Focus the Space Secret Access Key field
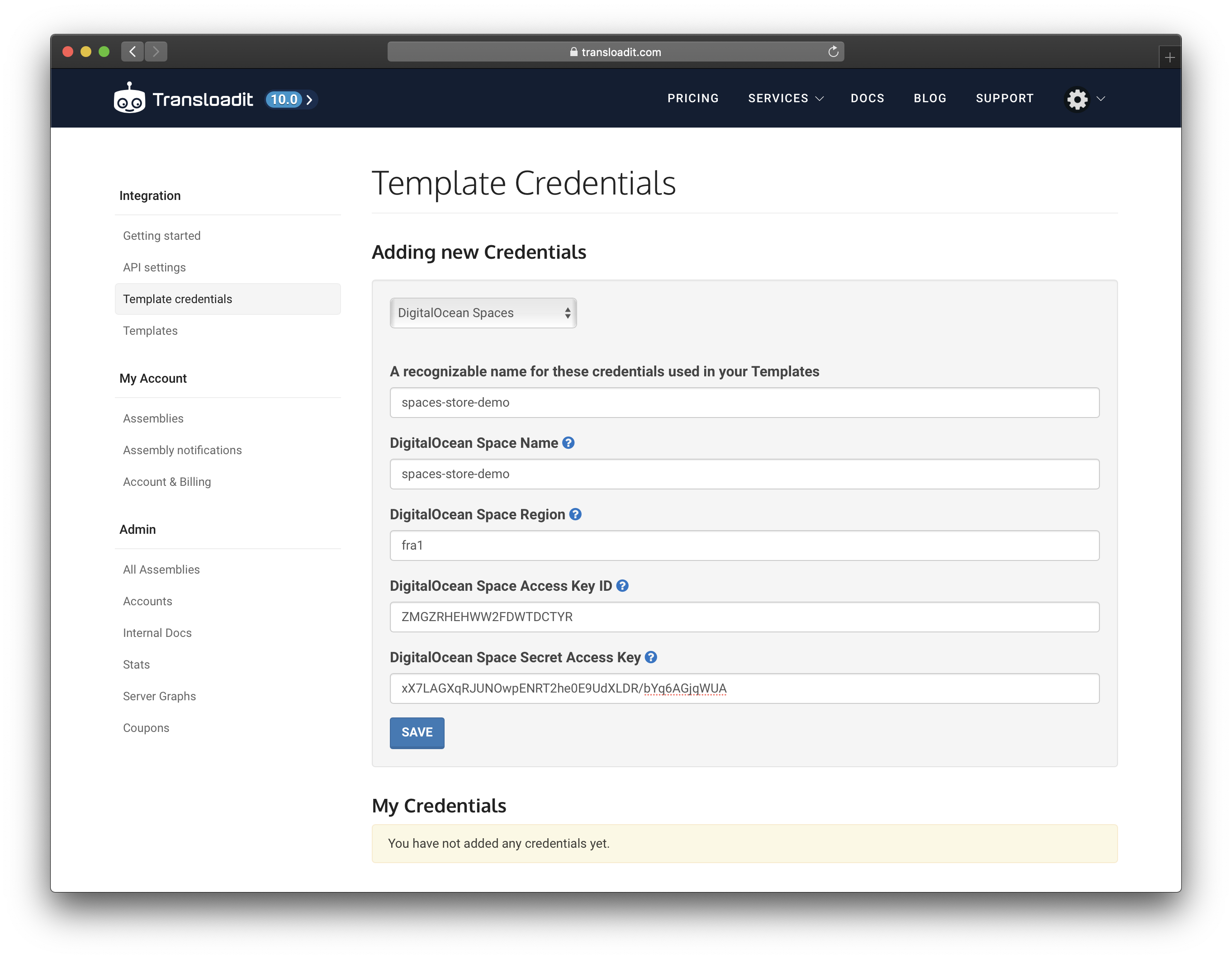The width and height of the screenshot is (1232, 959). (x=744, y=688)
